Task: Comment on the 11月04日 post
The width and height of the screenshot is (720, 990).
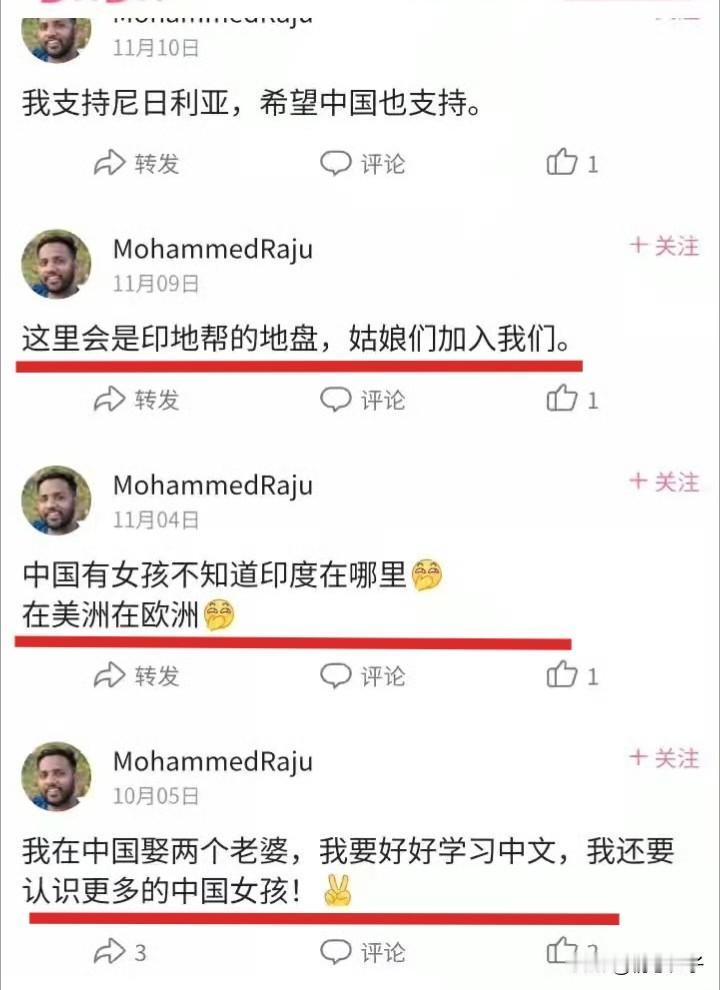Action: (x=363, y=676)
